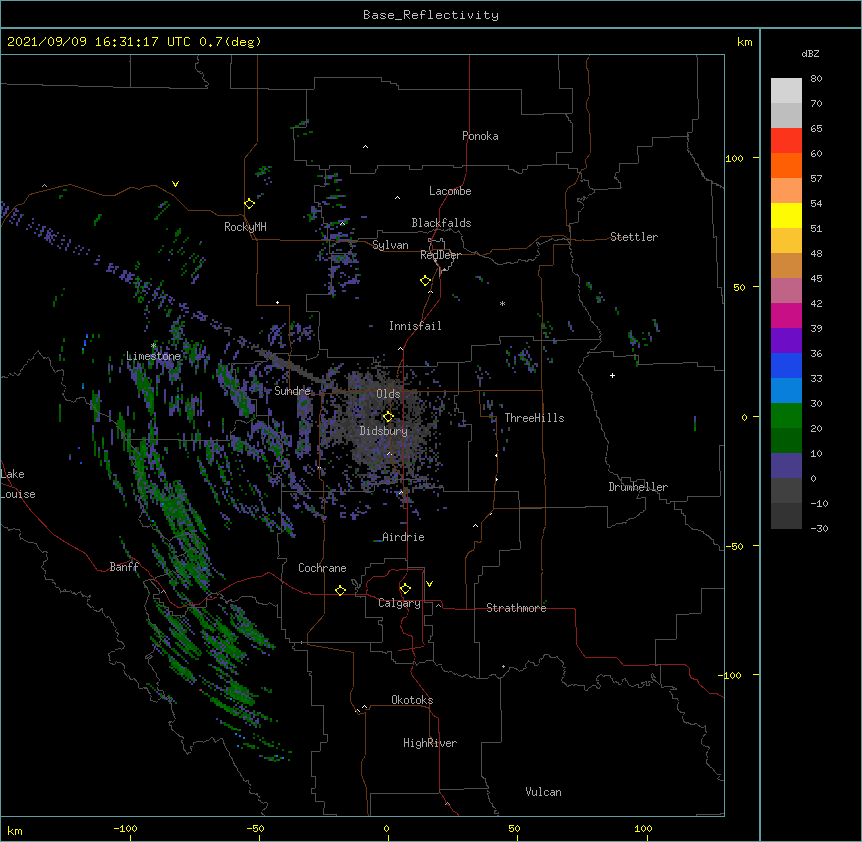The width and height of the screenshot is (862, 842).
Task: Click the yellow marker below Cochrane label
Action: pos(340,590)
